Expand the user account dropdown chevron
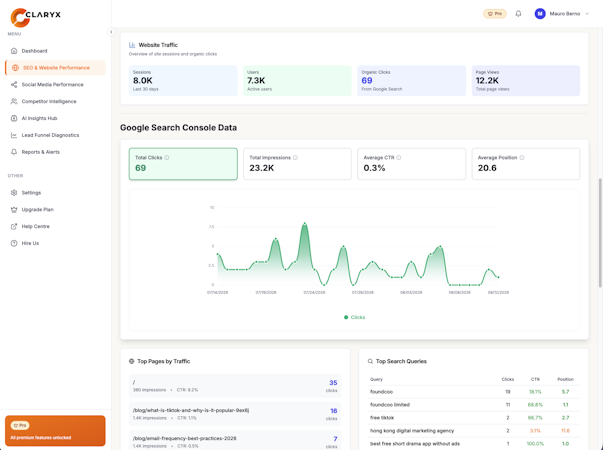 pyautogui.click(x=587, y=14)
